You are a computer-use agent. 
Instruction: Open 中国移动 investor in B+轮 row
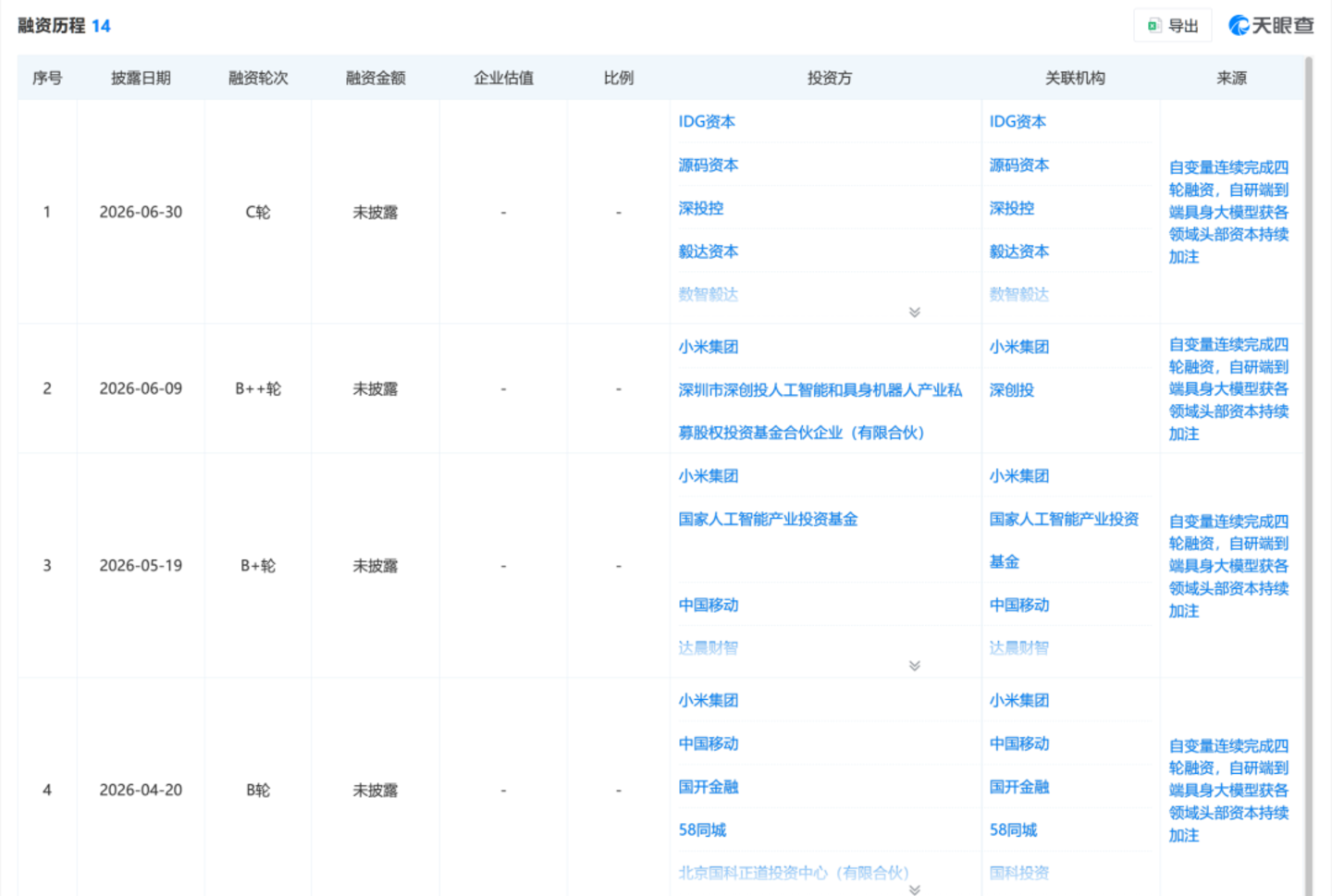(x=709, y=606)
